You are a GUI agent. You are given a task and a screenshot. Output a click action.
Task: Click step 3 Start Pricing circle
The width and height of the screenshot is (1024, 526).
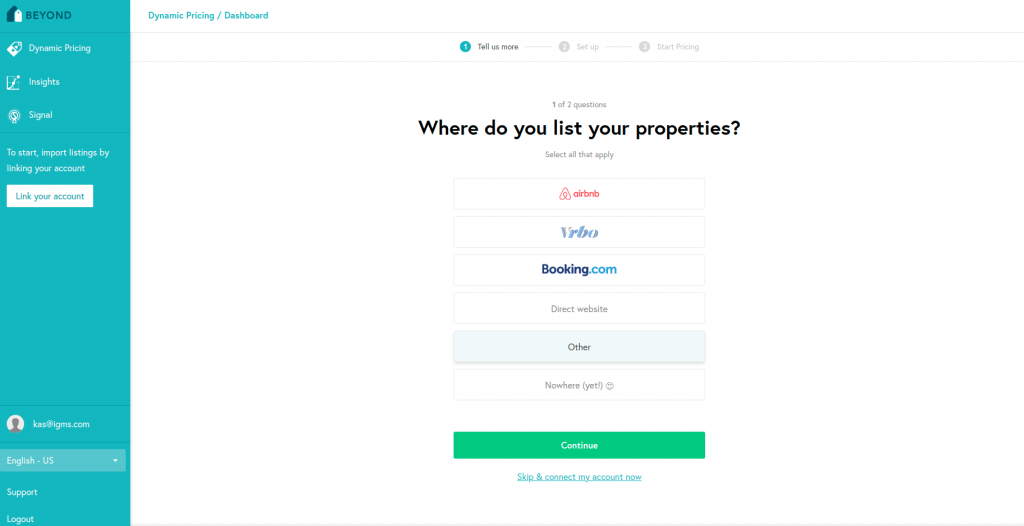pos(644,47)
